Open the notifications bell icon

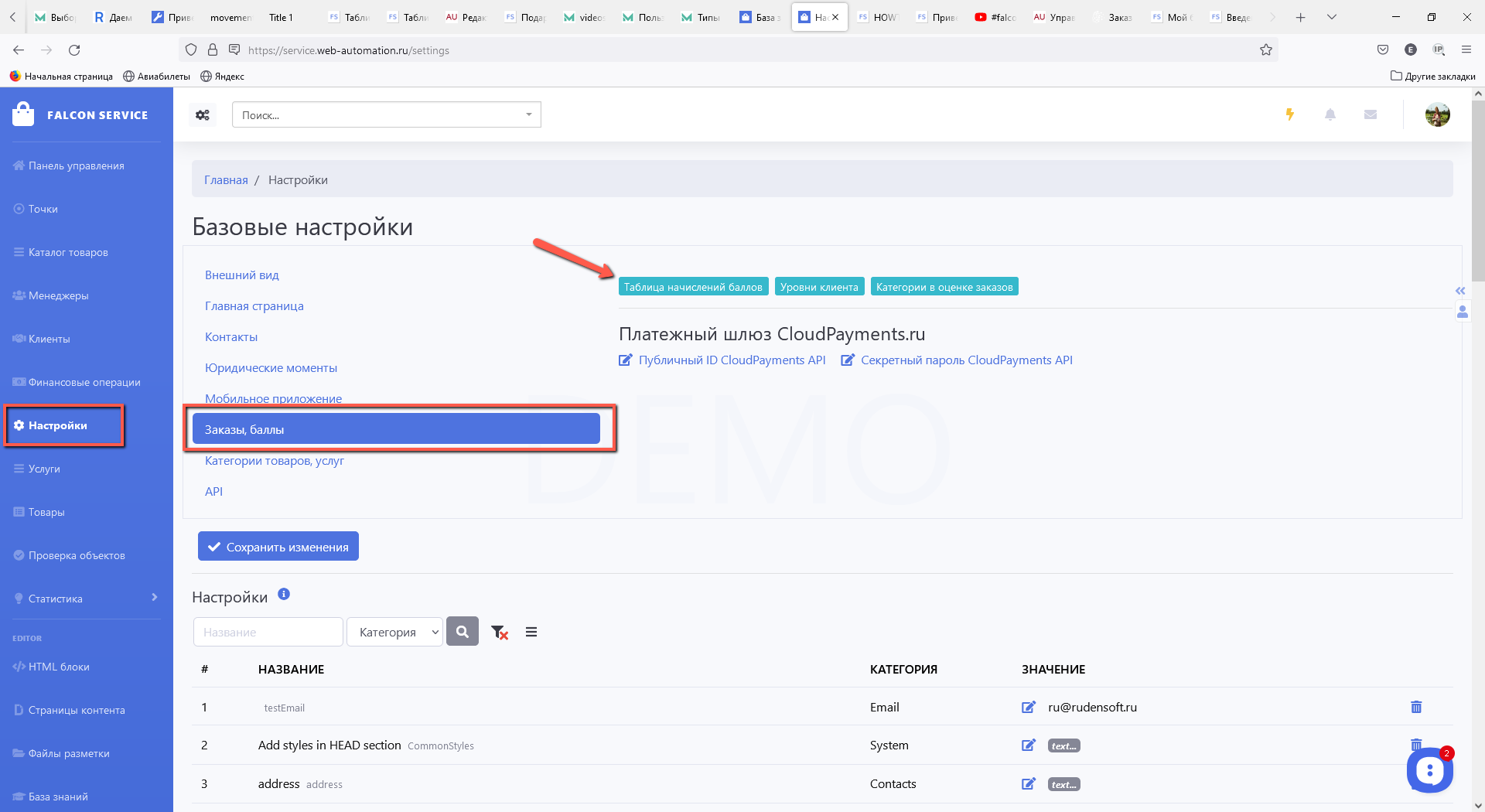[x=1330, y=114]
